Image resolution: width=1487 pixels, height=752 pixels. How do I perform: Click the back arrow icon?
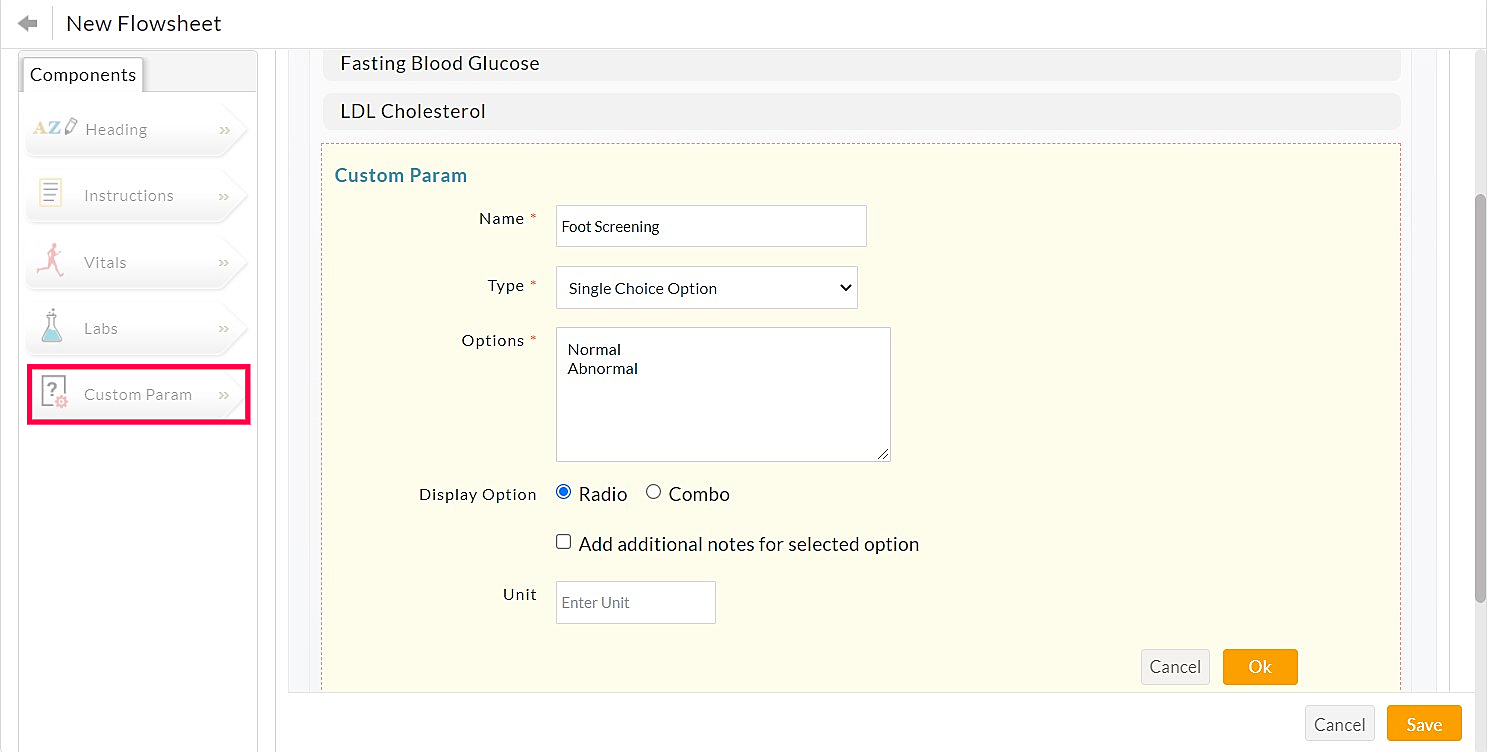click(28, 23)
